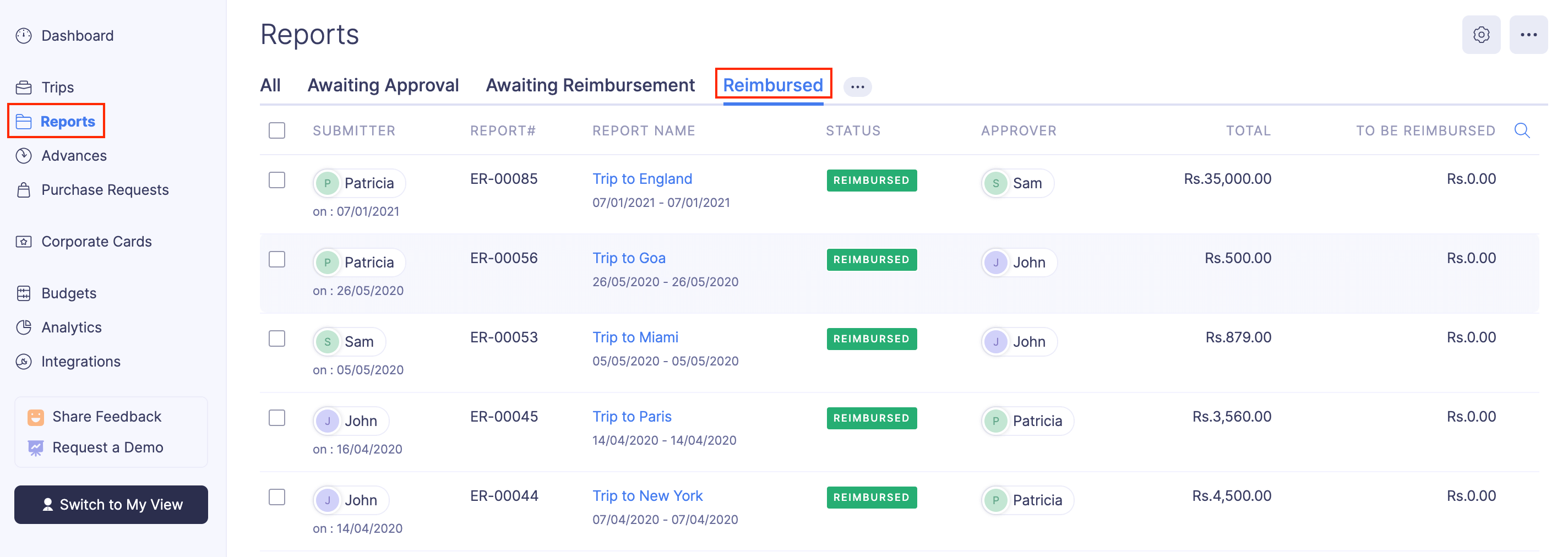This screenshot has height=557, width=1568.
Task: Select the Trips sidebar icon
Action: pyautogui.click(x=23, y=87)
